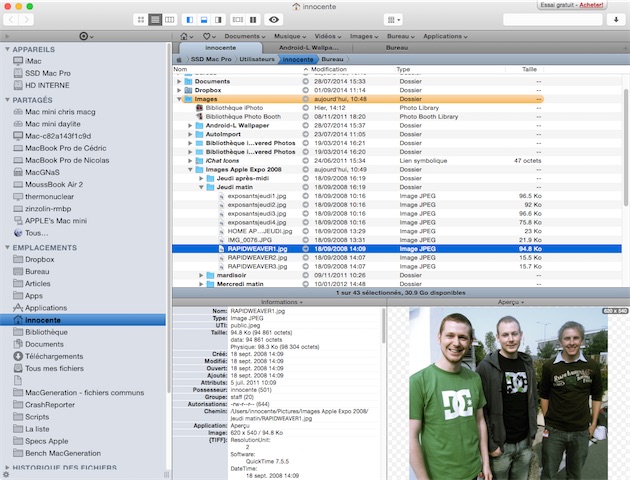Open the sidebar action gear menu
Image resolution: width=630 pixels, height=480 pixels.
(86, 36)
